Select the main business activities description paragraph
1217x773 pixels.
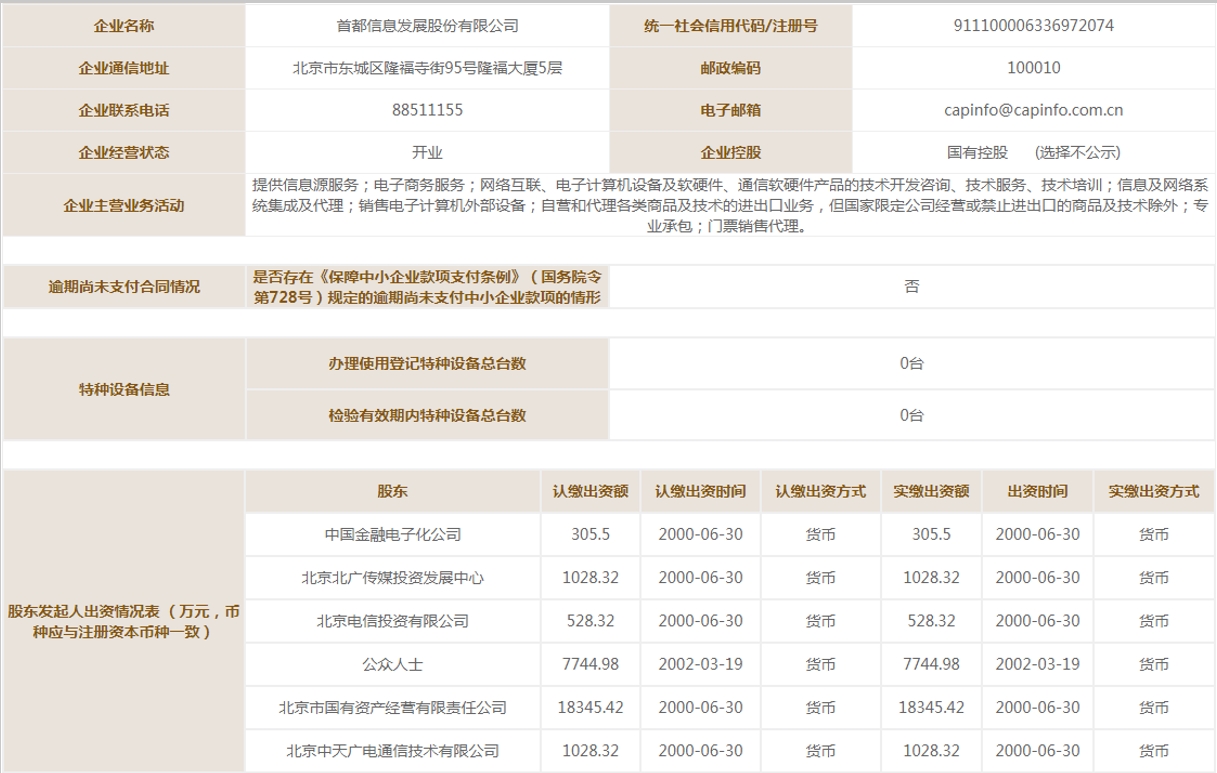coord(730,206)
